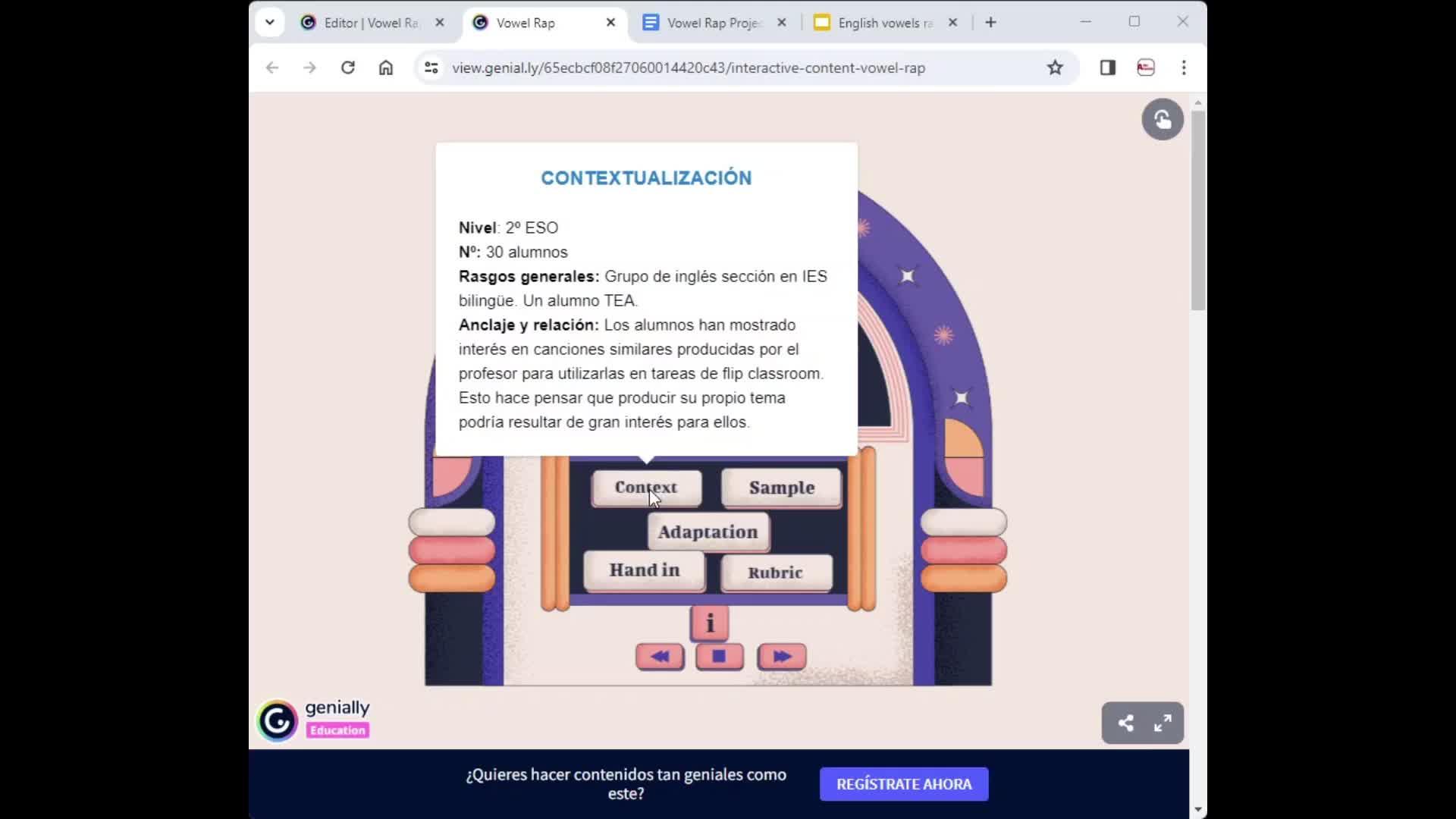View site information icon in address bar
This screenshot has height=819, width=1456.
(x=431, y=67)
